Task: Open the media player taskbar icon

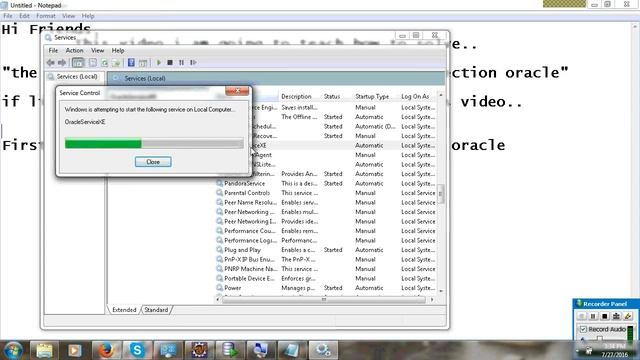Action: (x=75, y=350)
